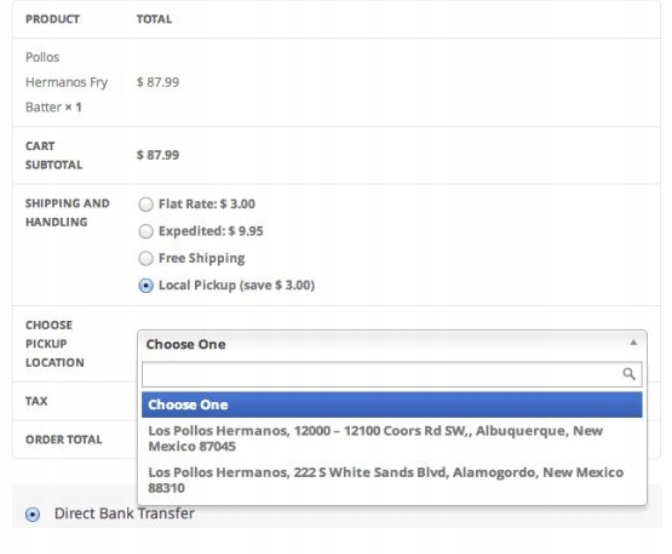Viewport: 672px width, 554px height.
Task: Select the Local Pickup radio button
Action: pos(147,285)
